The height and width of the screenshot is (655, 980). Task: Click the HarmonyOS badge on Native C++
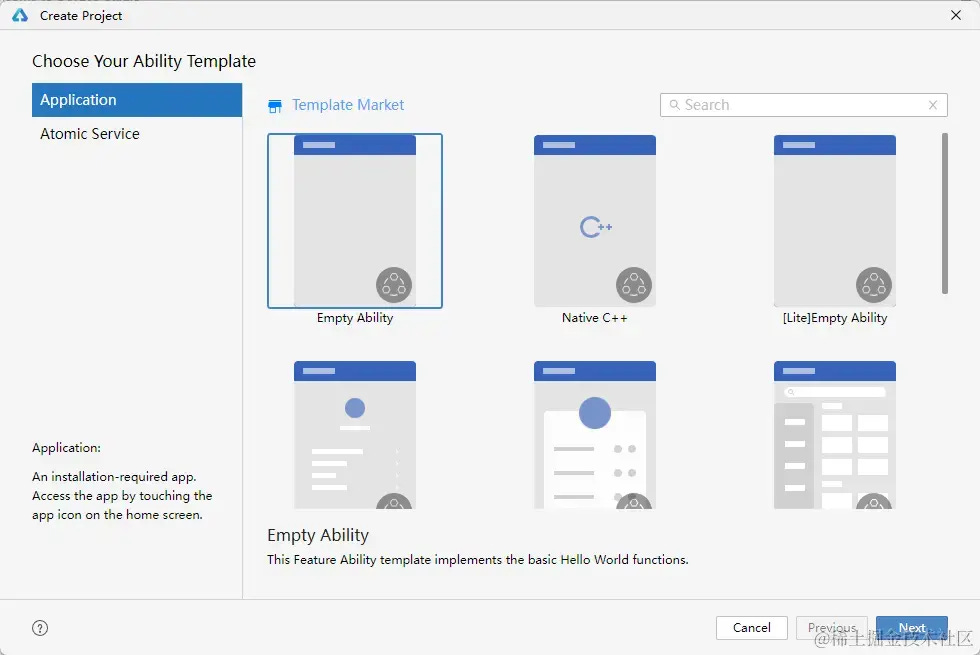click(634, 285)
